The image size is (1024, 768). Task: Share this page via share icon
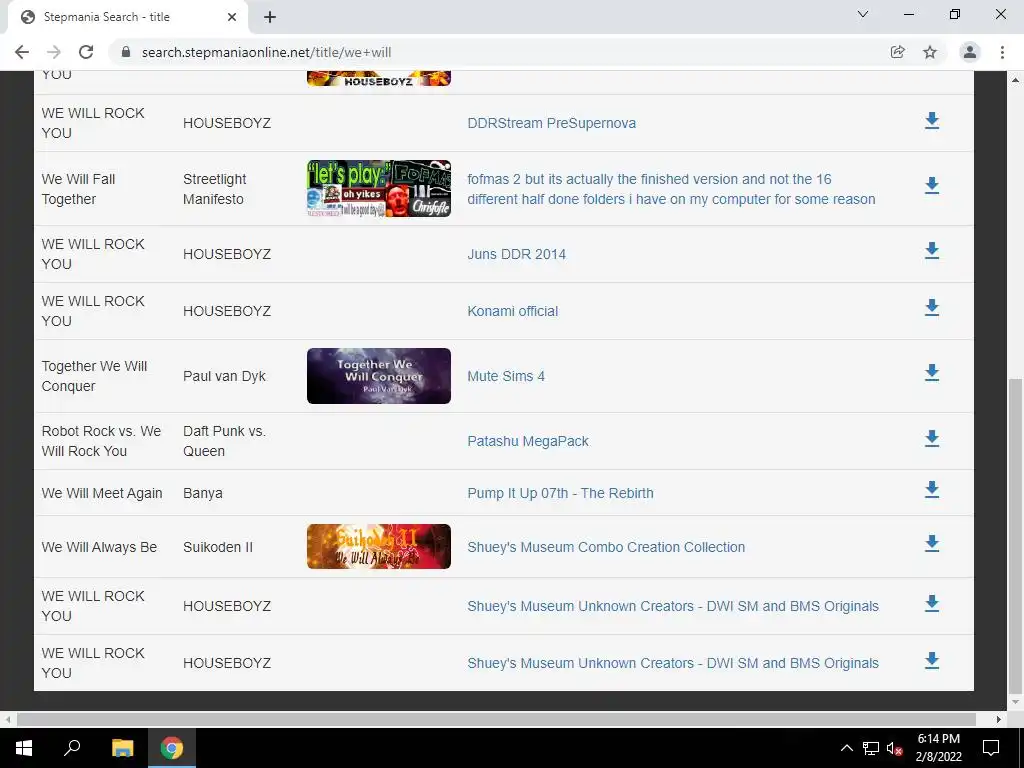[898, 52]
